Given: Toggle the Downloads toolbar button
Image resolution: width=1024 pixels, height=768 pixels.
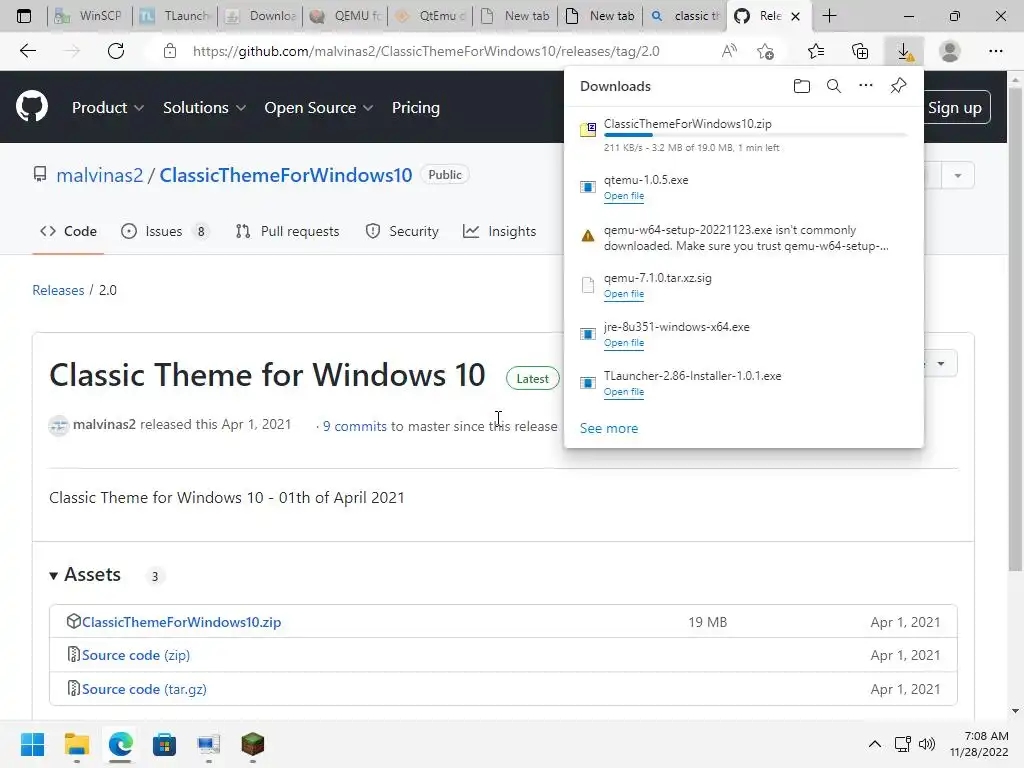Looking at the screenshot, I should point(904,51).
